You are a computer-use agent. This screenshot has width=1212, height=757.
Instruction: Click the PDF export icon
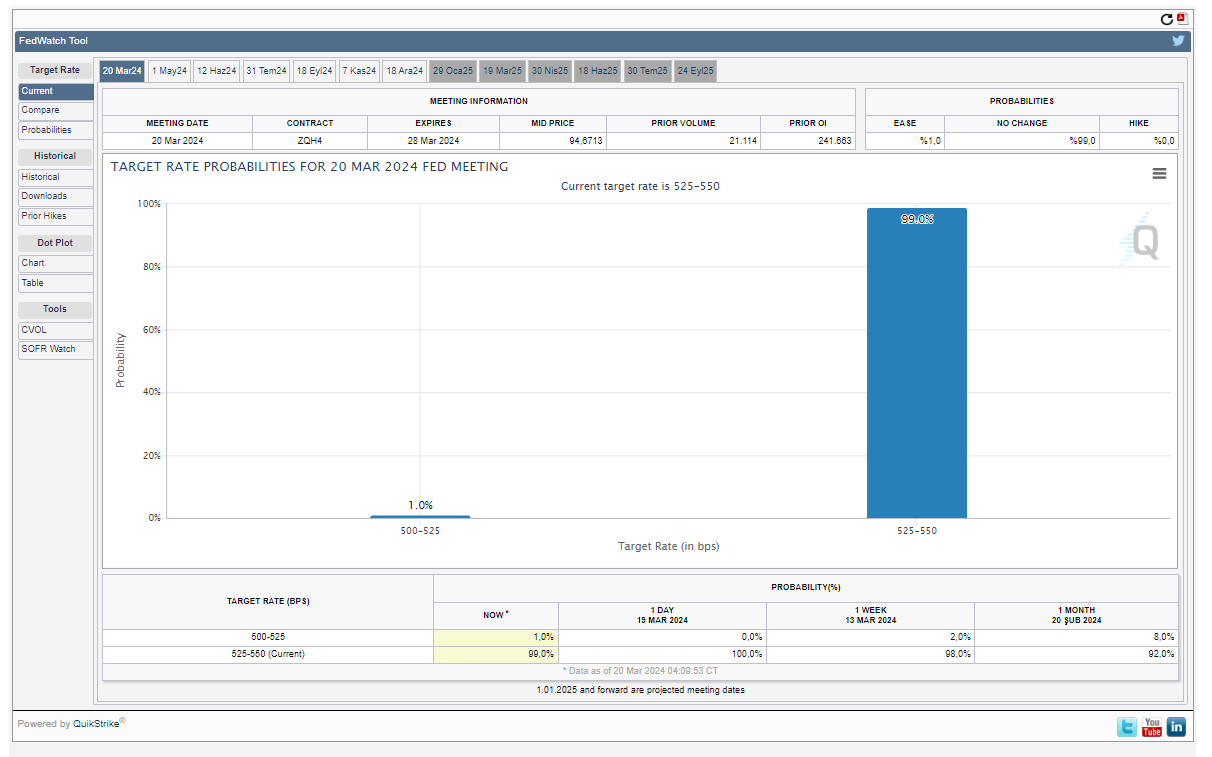(x=1181, y=19)
